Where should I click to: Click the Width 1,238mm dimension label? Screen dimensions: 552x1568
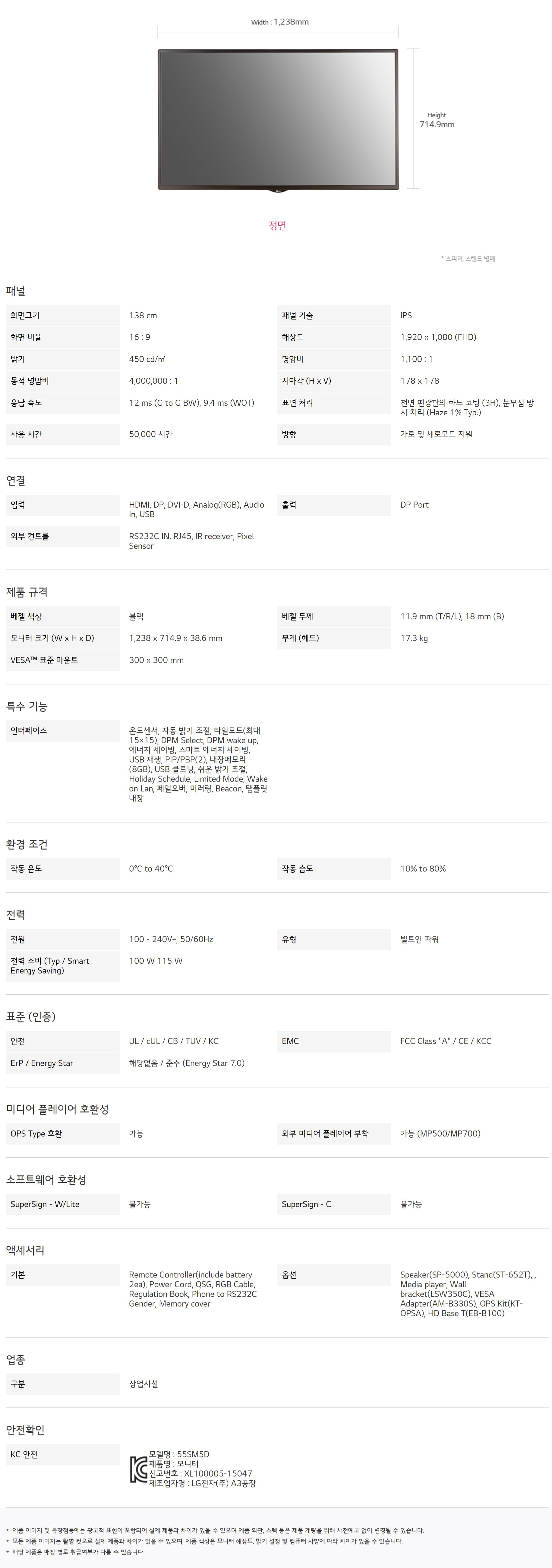tap(280, 22)
